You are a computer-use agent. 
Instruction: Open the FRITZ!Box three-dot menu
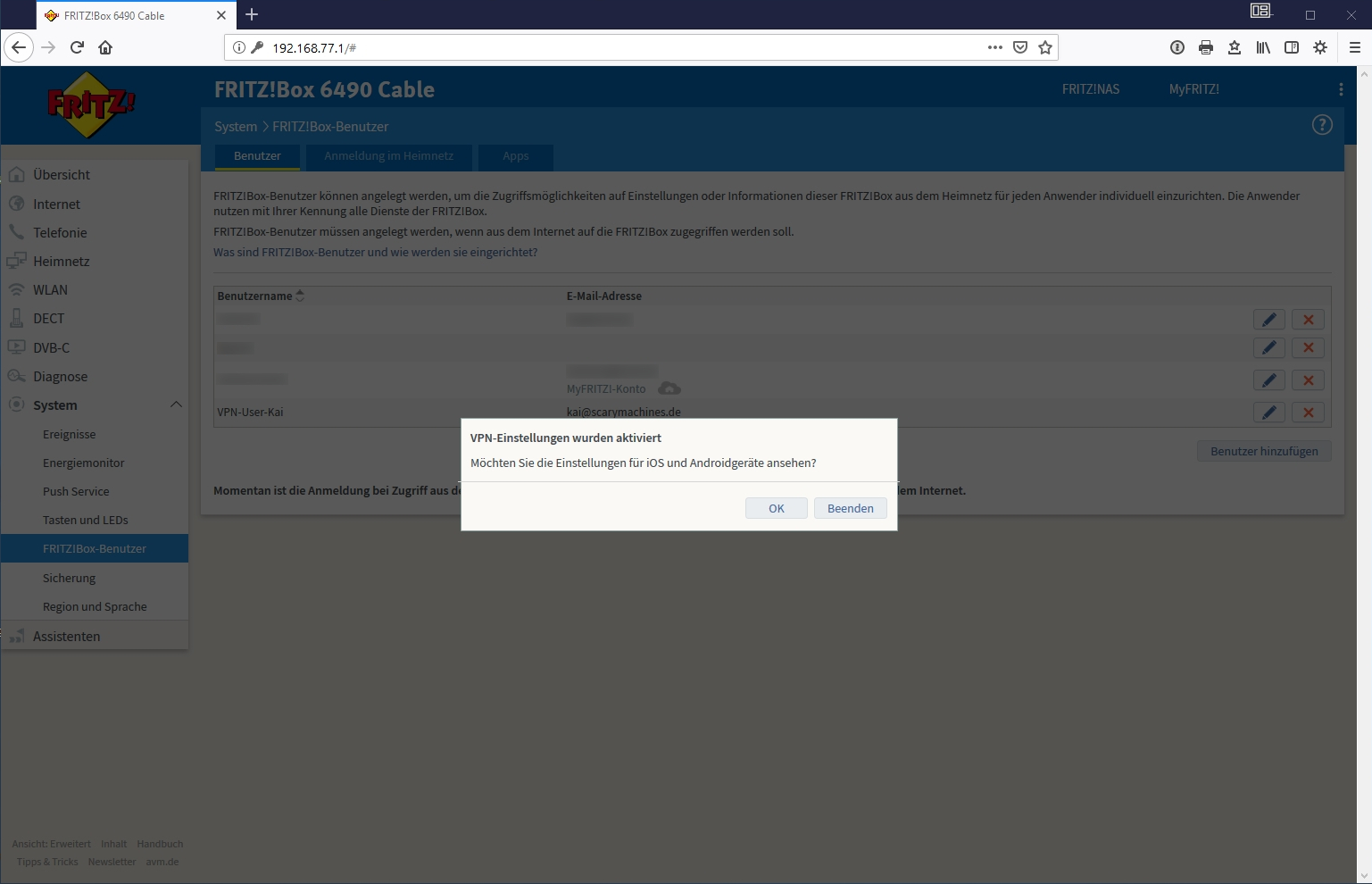tap(1341, 89)
